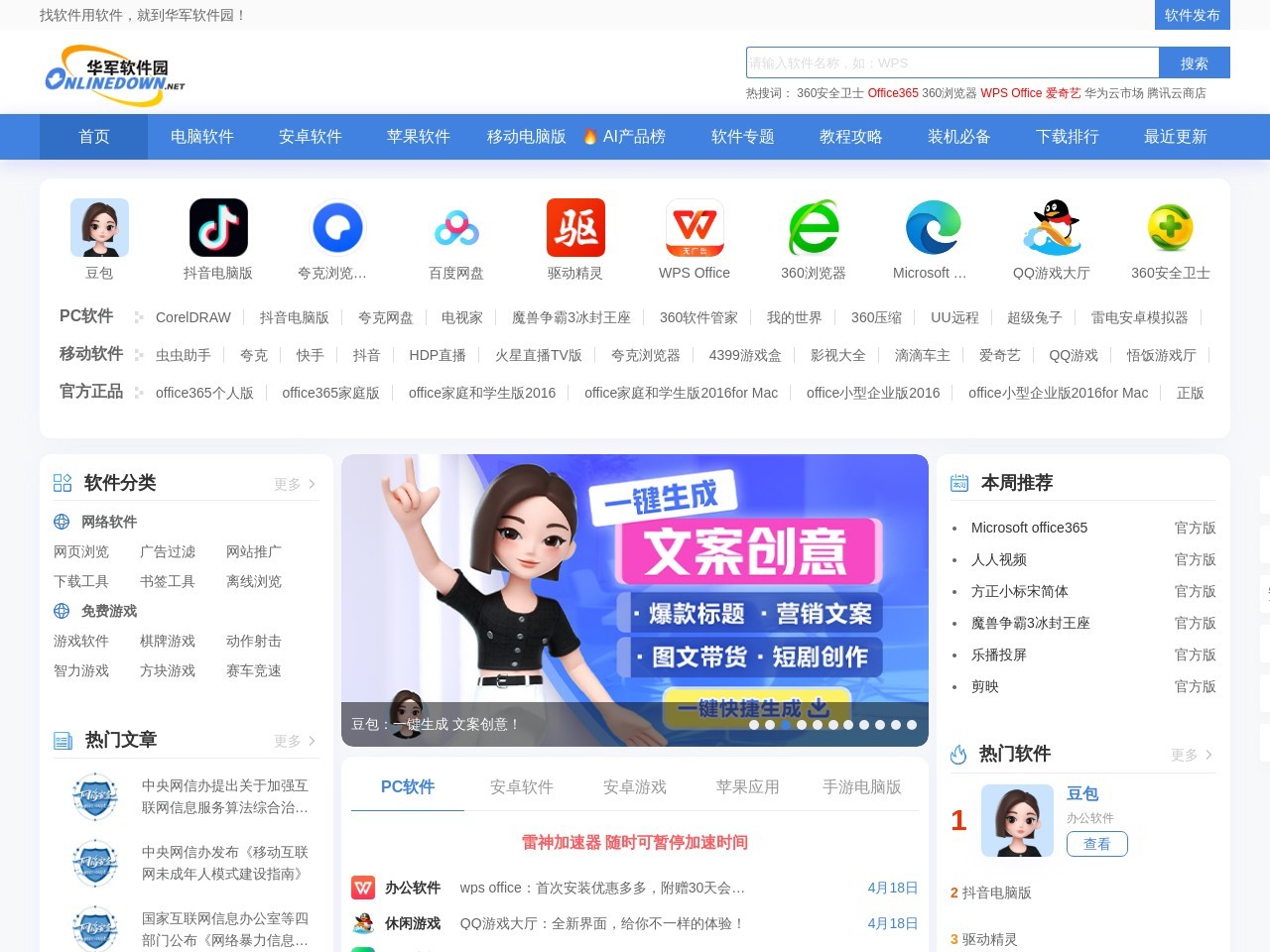Open 赛车竞速 category link
Viewport: 1270px width, 952px height.
[x=254, y=670]
